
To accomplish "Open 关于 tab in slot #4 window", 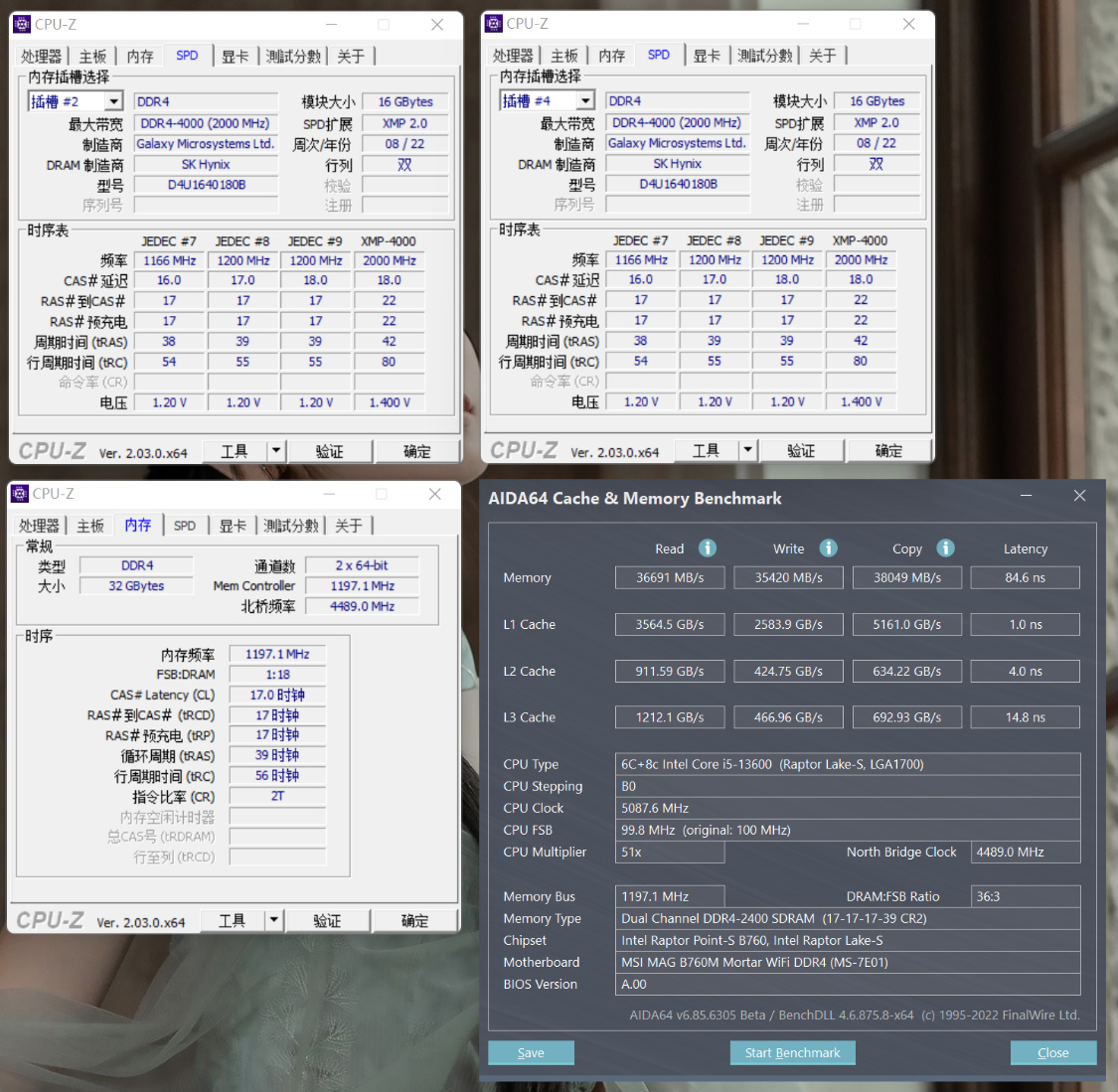I will point(822,56).
